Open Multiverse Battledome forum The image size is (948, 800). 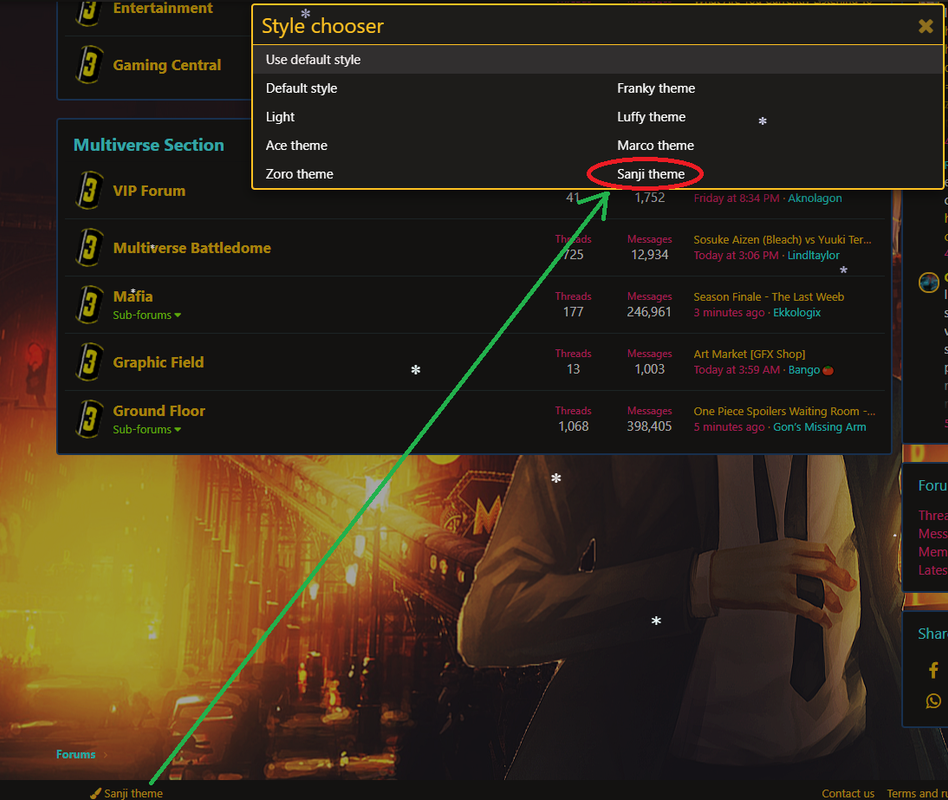tap(192, 248)
